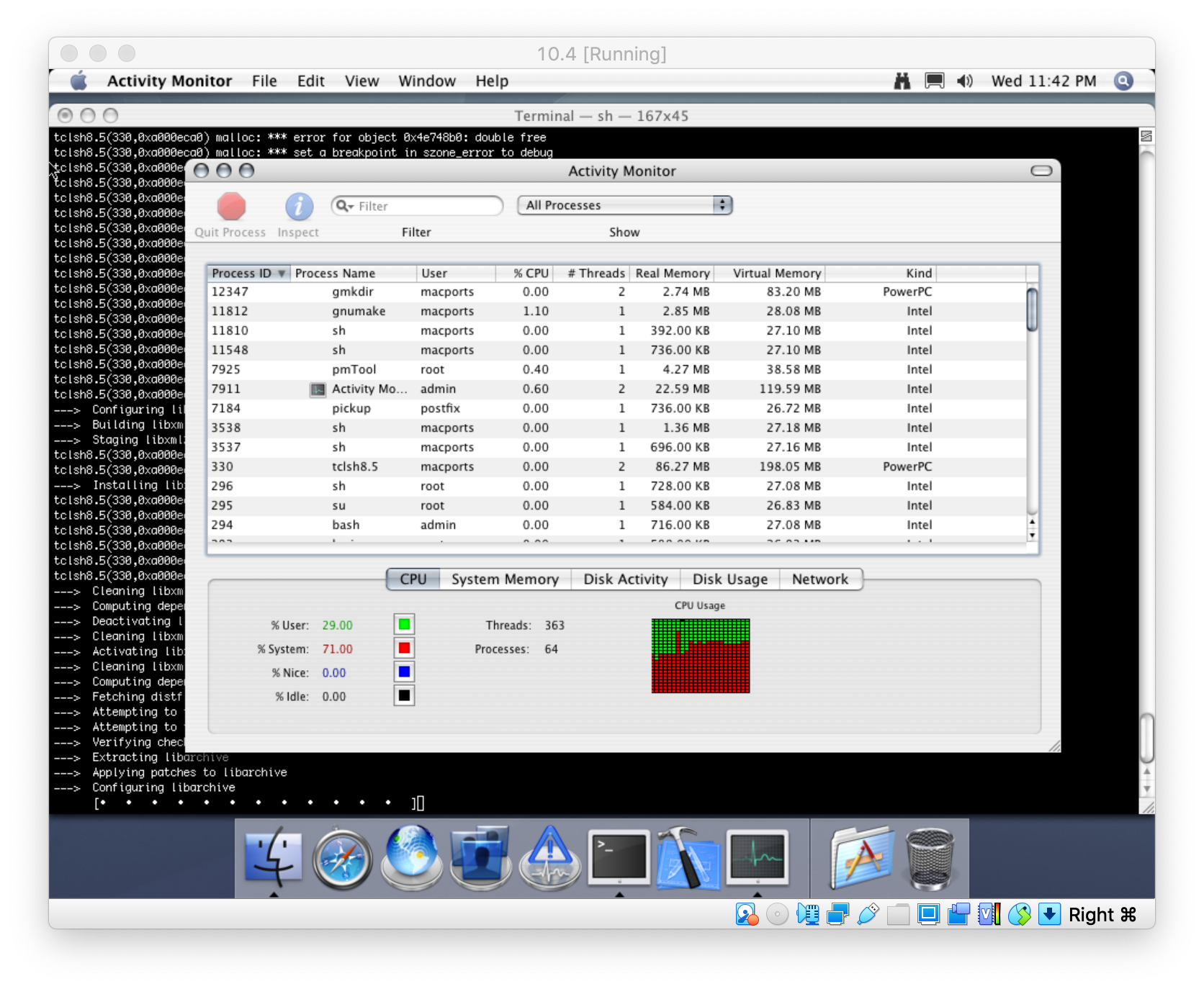Screen dimensions: 1204x989
Task: Click the display icon in the menu bar
Action: pos(934,81)
